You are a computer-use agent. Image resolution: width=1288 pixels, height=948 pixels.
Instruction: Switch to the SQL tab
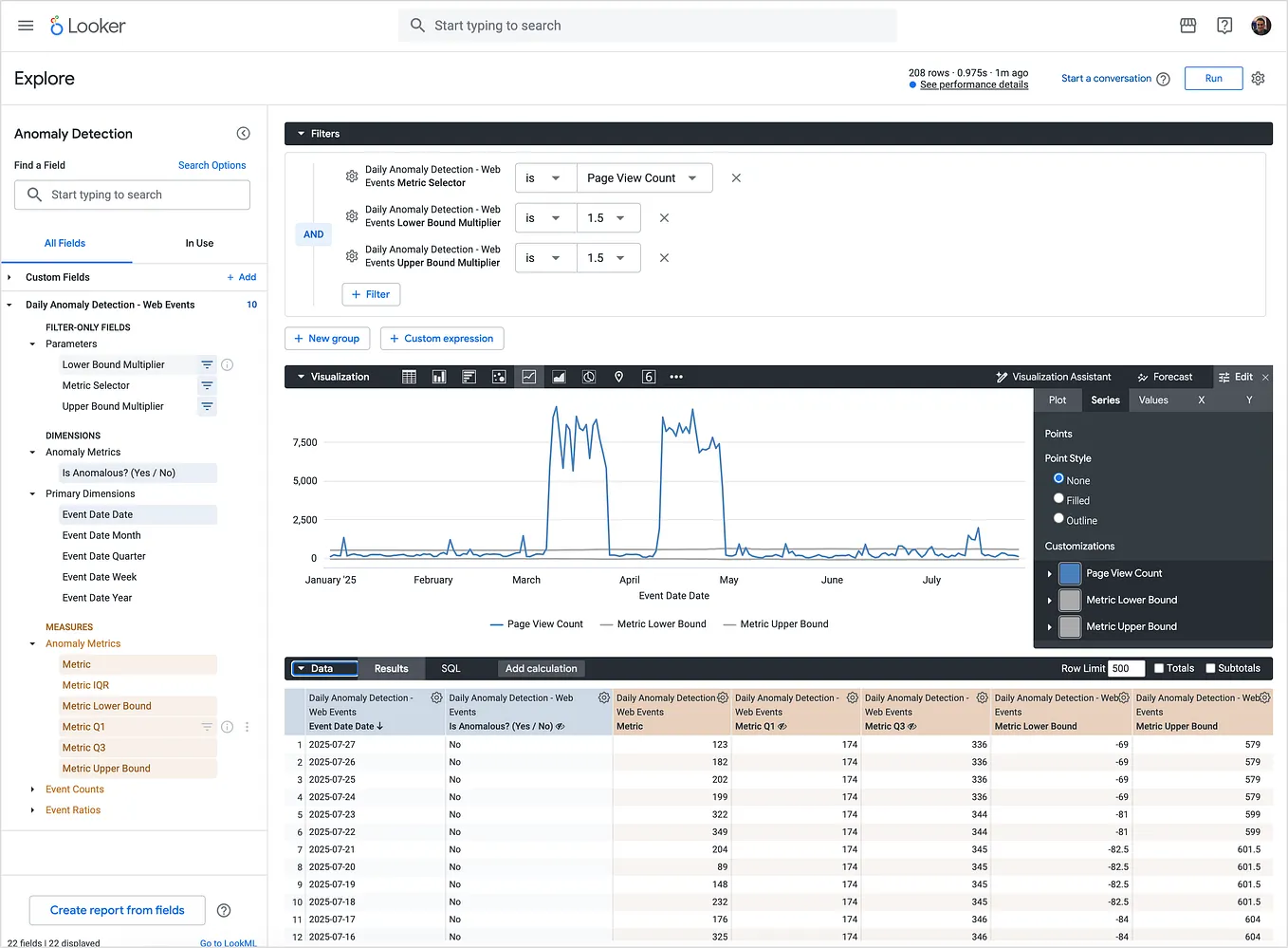(x=451, y=668)
